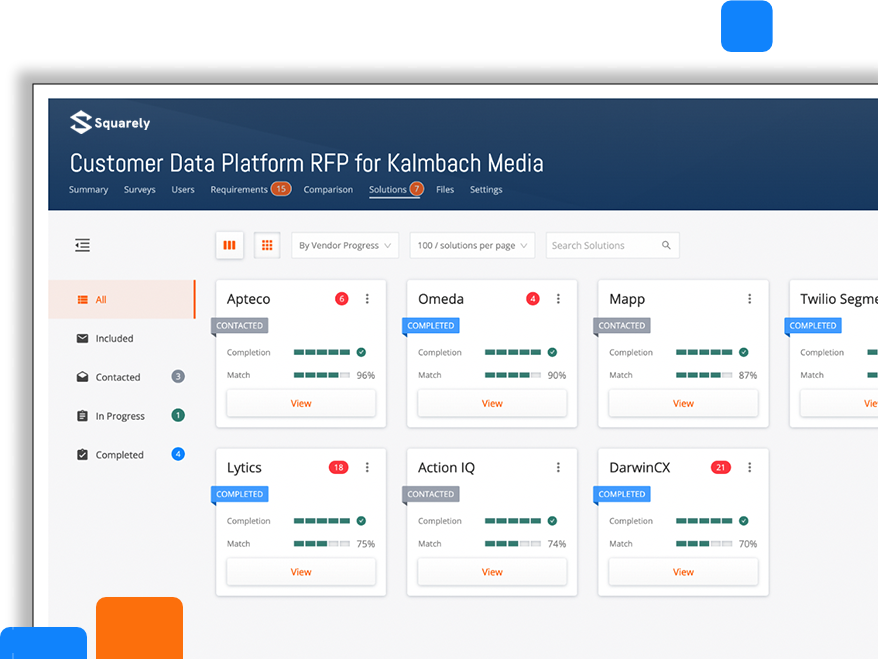Click the Squarely logo
This screenshot has width=878, height=659.
point(110,122)
